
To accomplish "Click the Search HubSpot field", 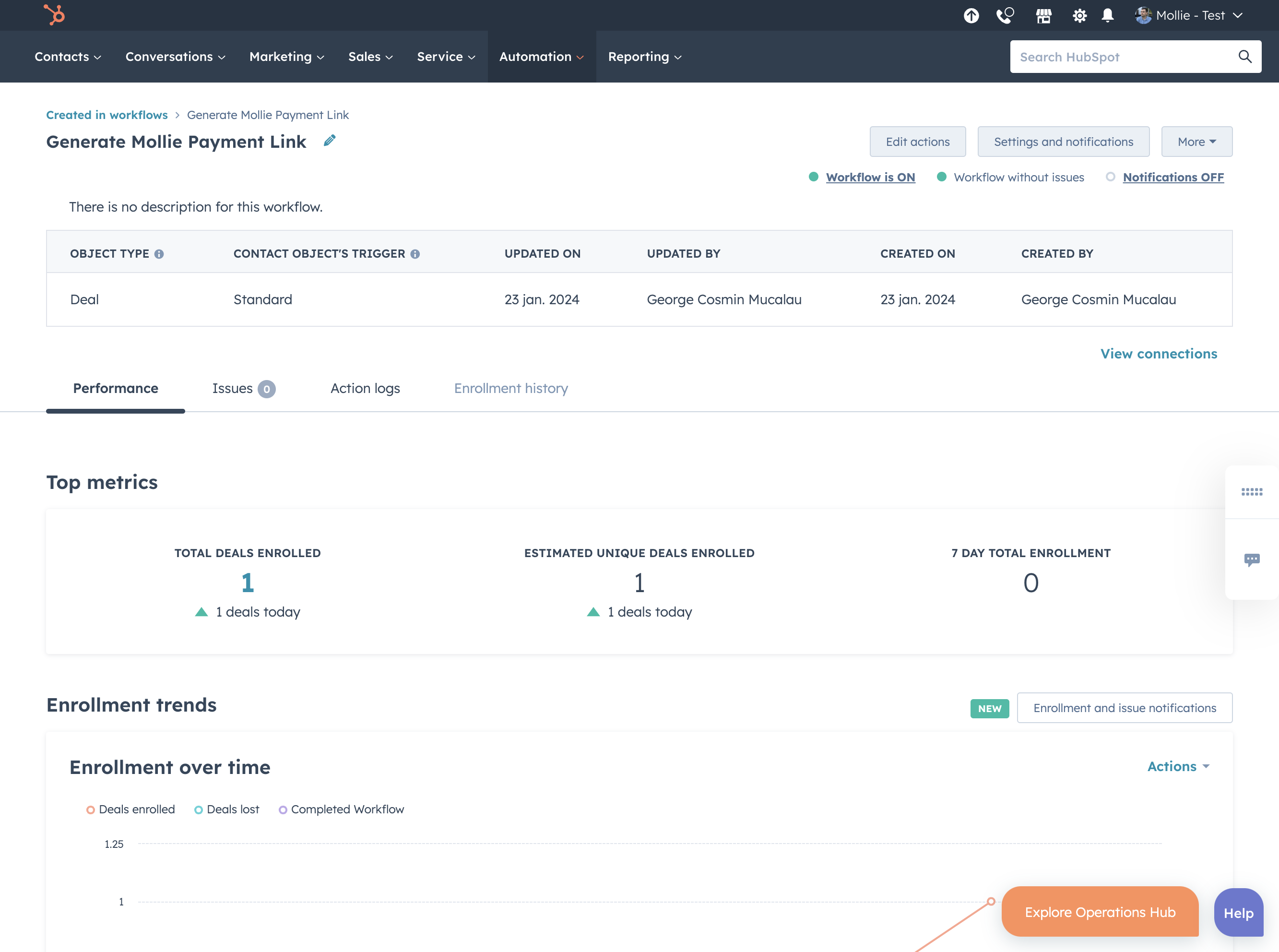I will tap(1136, 57).
